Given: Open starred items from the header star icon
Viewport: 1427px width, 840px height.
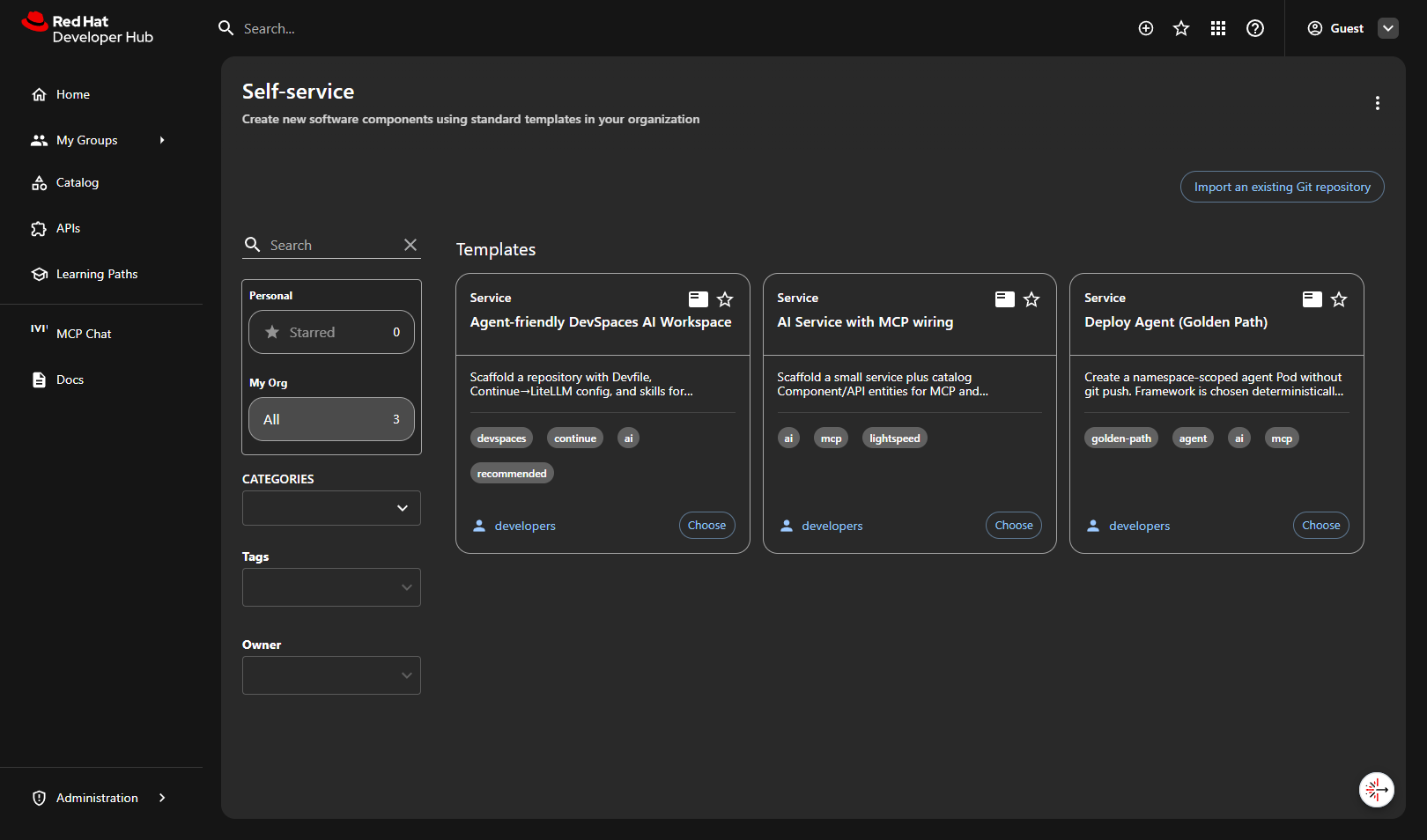Looking at the screenshot, I should point(1181,28).
